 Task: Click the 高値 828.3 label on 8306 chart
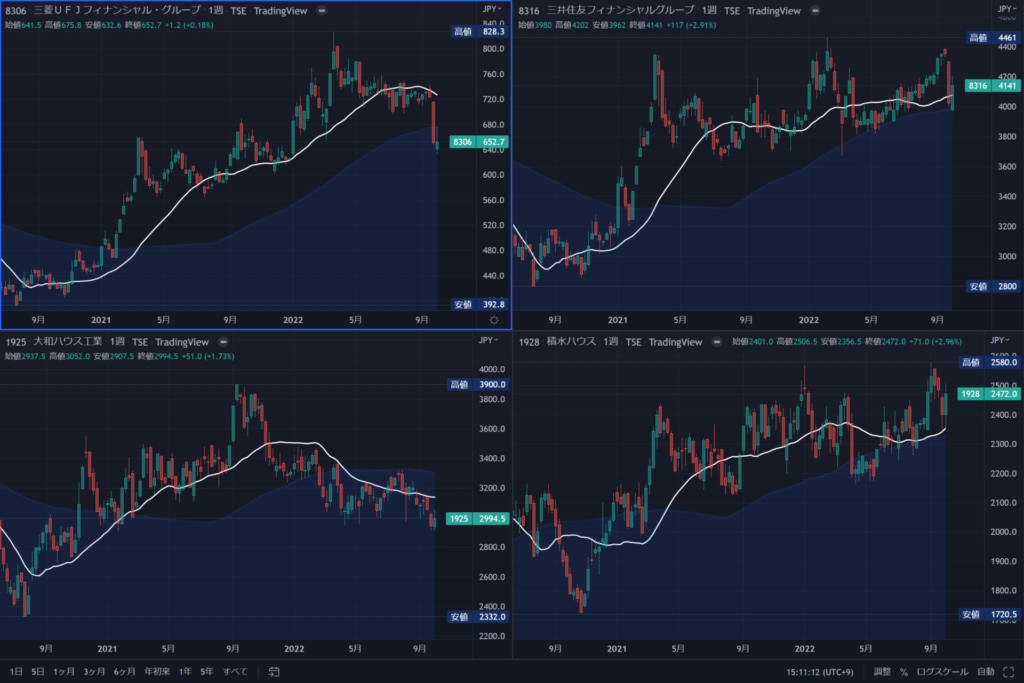pos(480,31)
